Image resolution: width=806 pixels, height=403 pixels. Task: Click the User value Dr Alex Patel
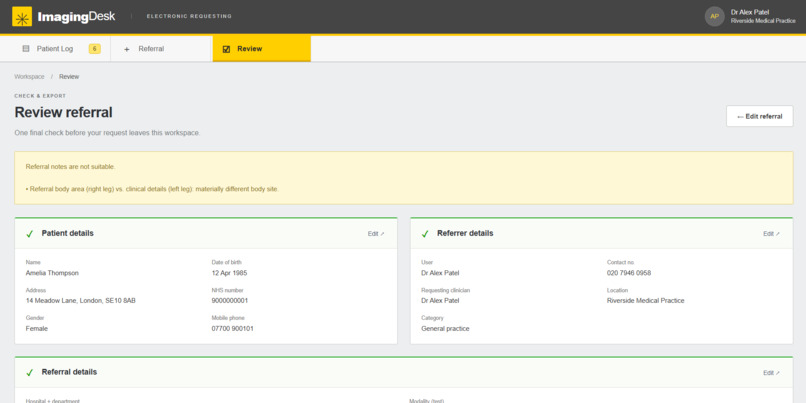pyautogui.click(x=440, y=273)
